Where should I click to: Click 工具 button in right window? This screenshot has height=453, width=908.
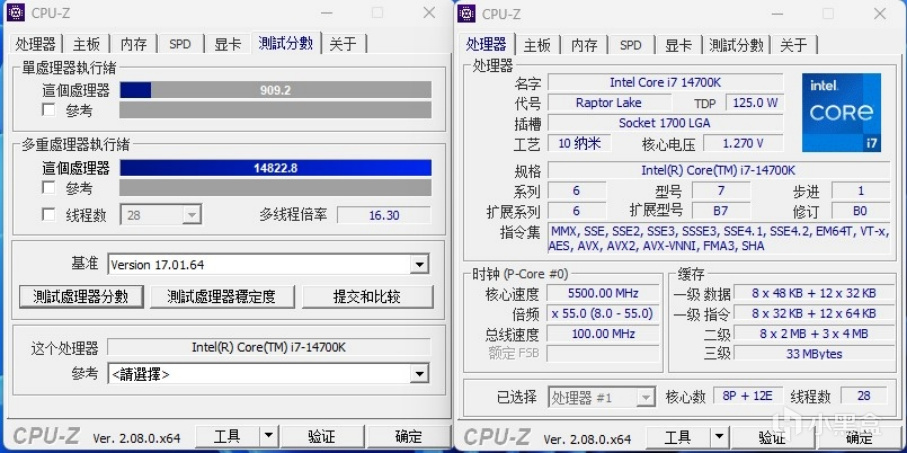678,437
